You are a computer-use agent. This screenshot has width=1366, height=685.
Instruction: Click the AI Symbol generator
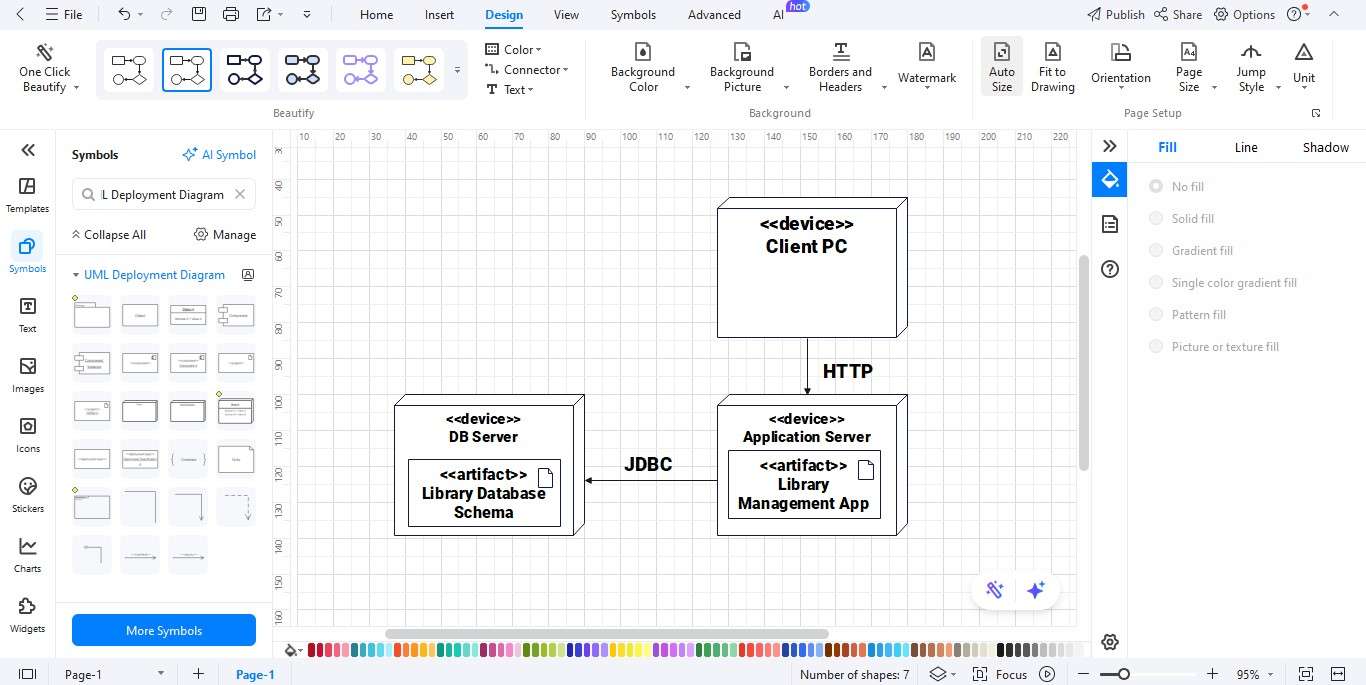(219, 154)
